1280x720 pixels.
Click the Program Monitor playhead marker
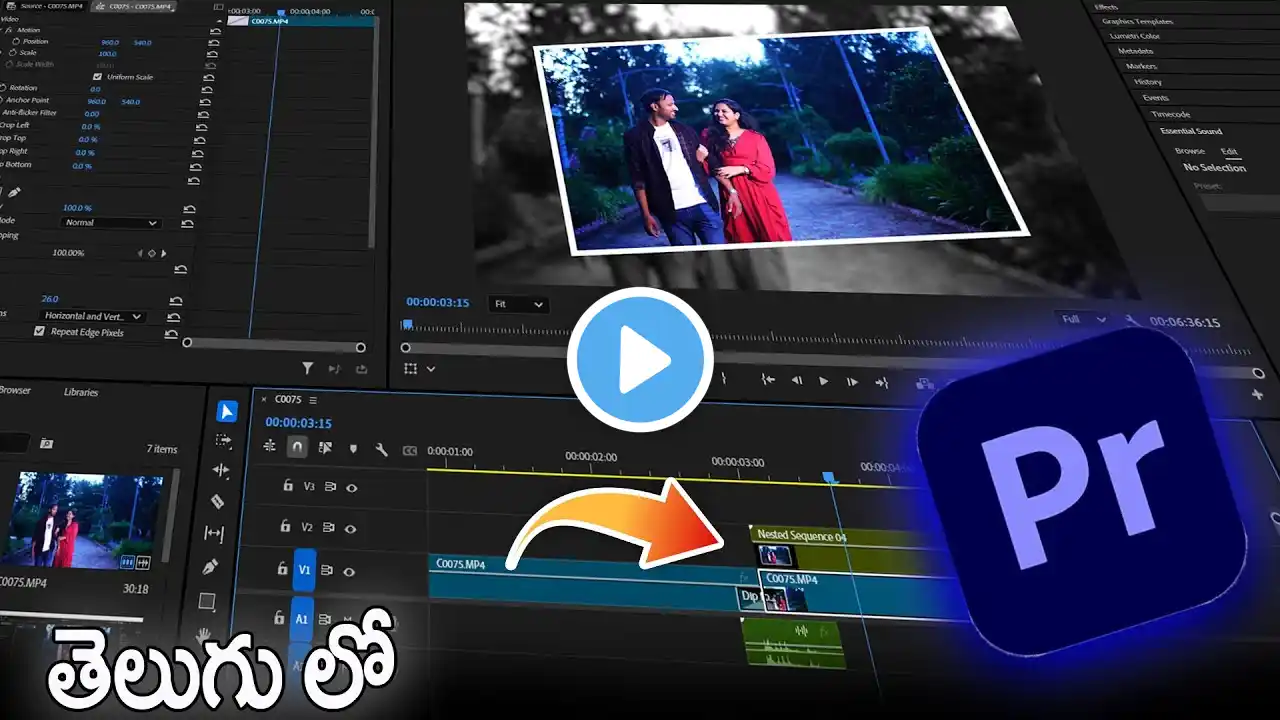tap(407, 324)
